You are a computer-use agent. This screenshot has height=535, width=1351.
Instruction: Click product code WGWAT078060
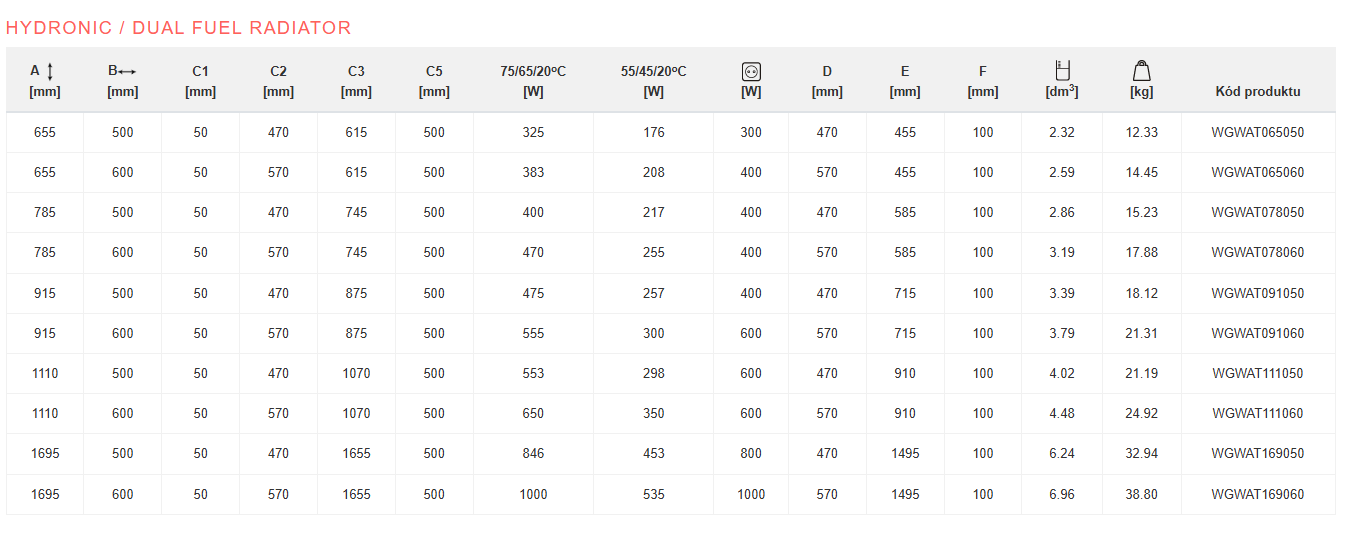pyautogui.click(x=1257, y=252)
